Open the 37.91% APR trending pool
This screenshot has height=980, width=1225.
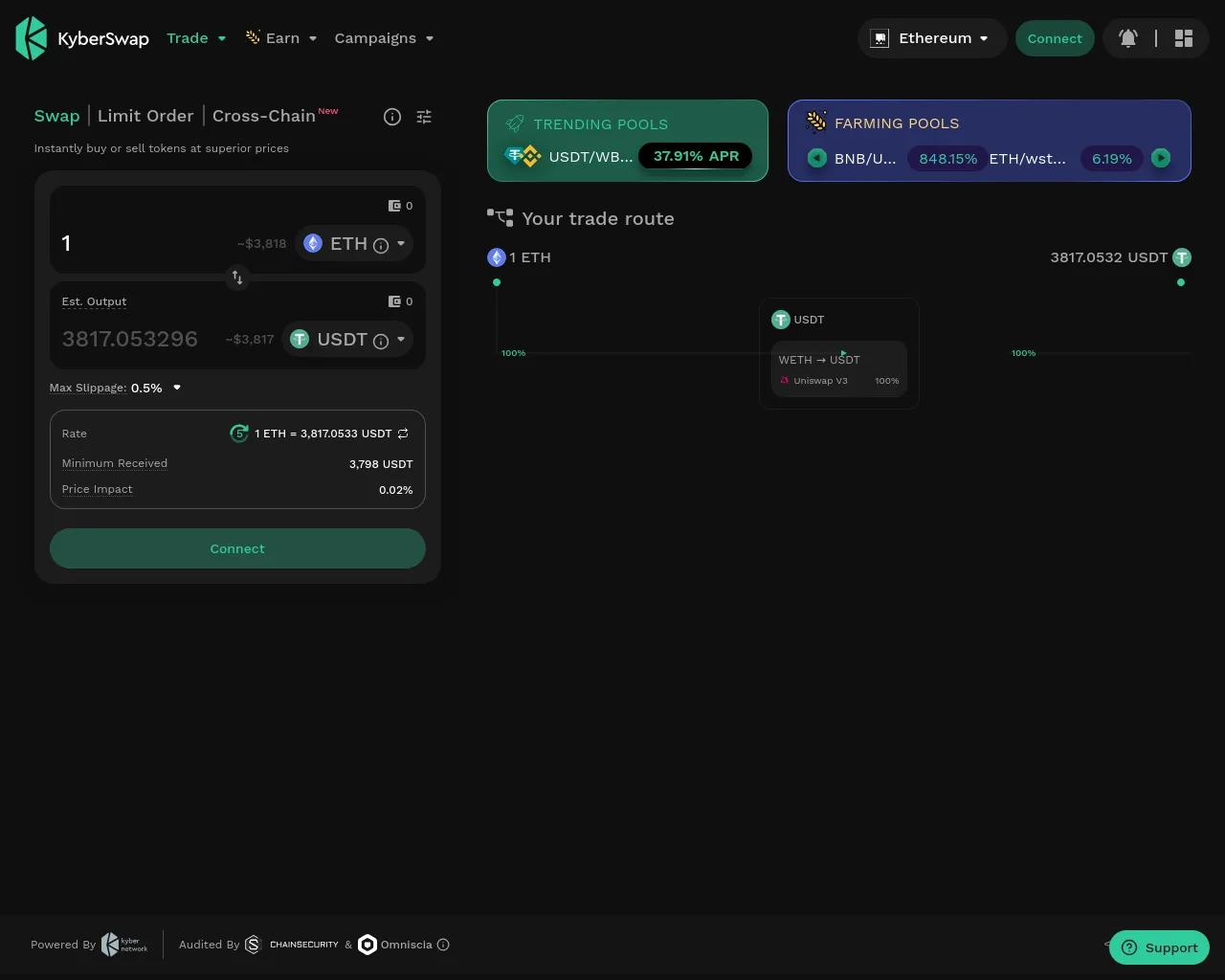click(x=696, y=156)
